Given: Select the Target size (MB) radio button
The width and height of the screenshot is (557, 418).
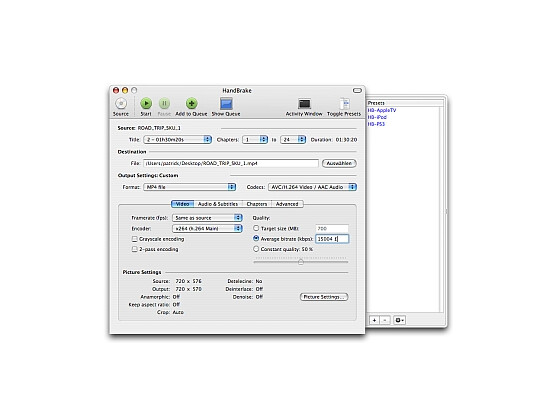Looking at the screenshot, I should (x=256, y=228).
